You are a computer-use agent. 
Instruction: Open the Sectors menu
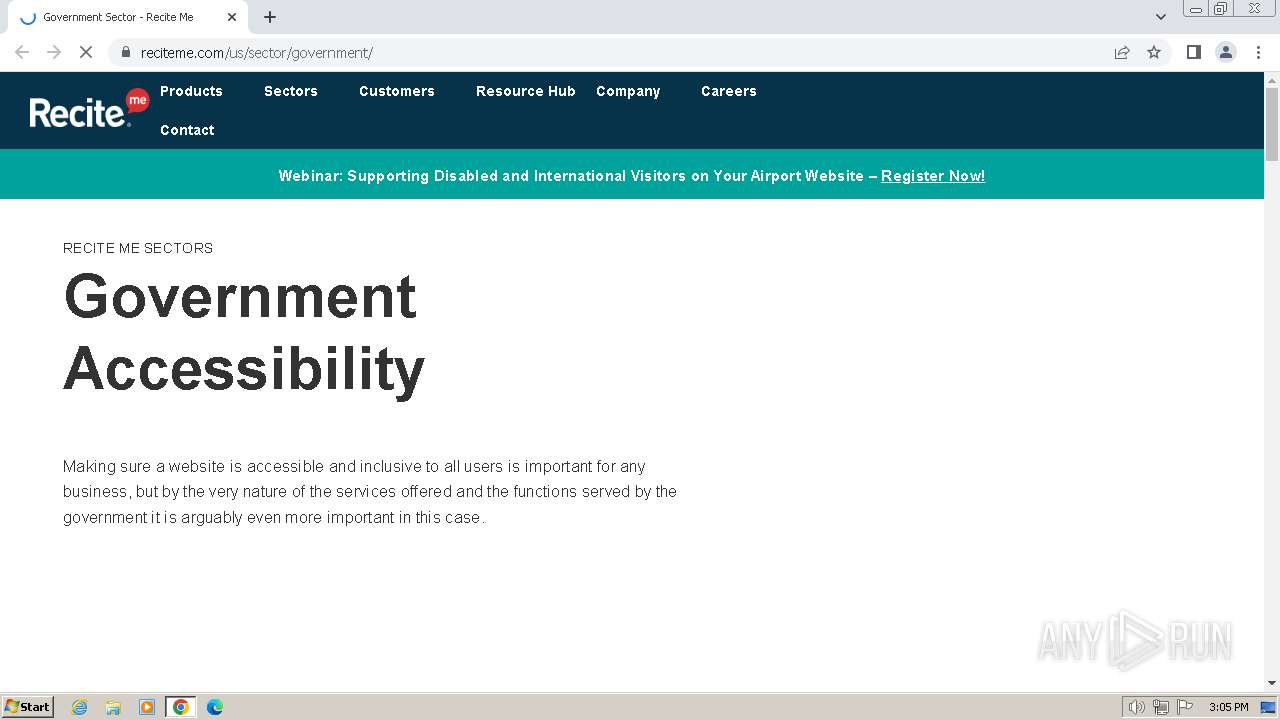pos(291,91)
